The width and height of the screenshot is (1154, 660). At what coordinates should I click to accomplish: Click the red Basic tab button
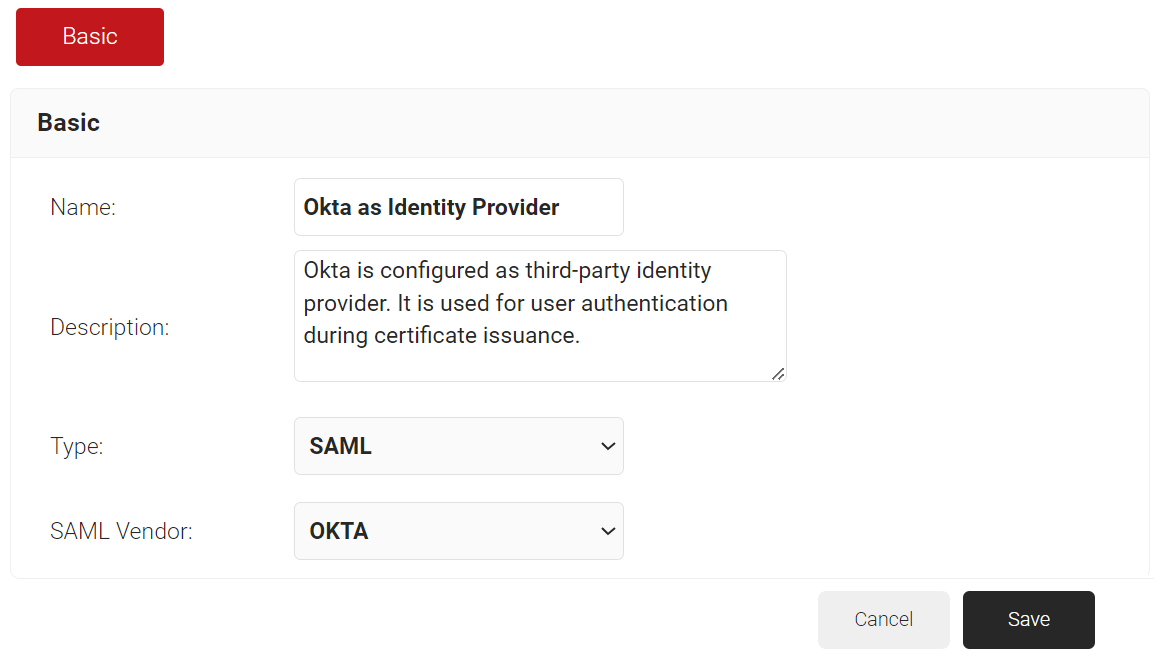tap(90, 37)
